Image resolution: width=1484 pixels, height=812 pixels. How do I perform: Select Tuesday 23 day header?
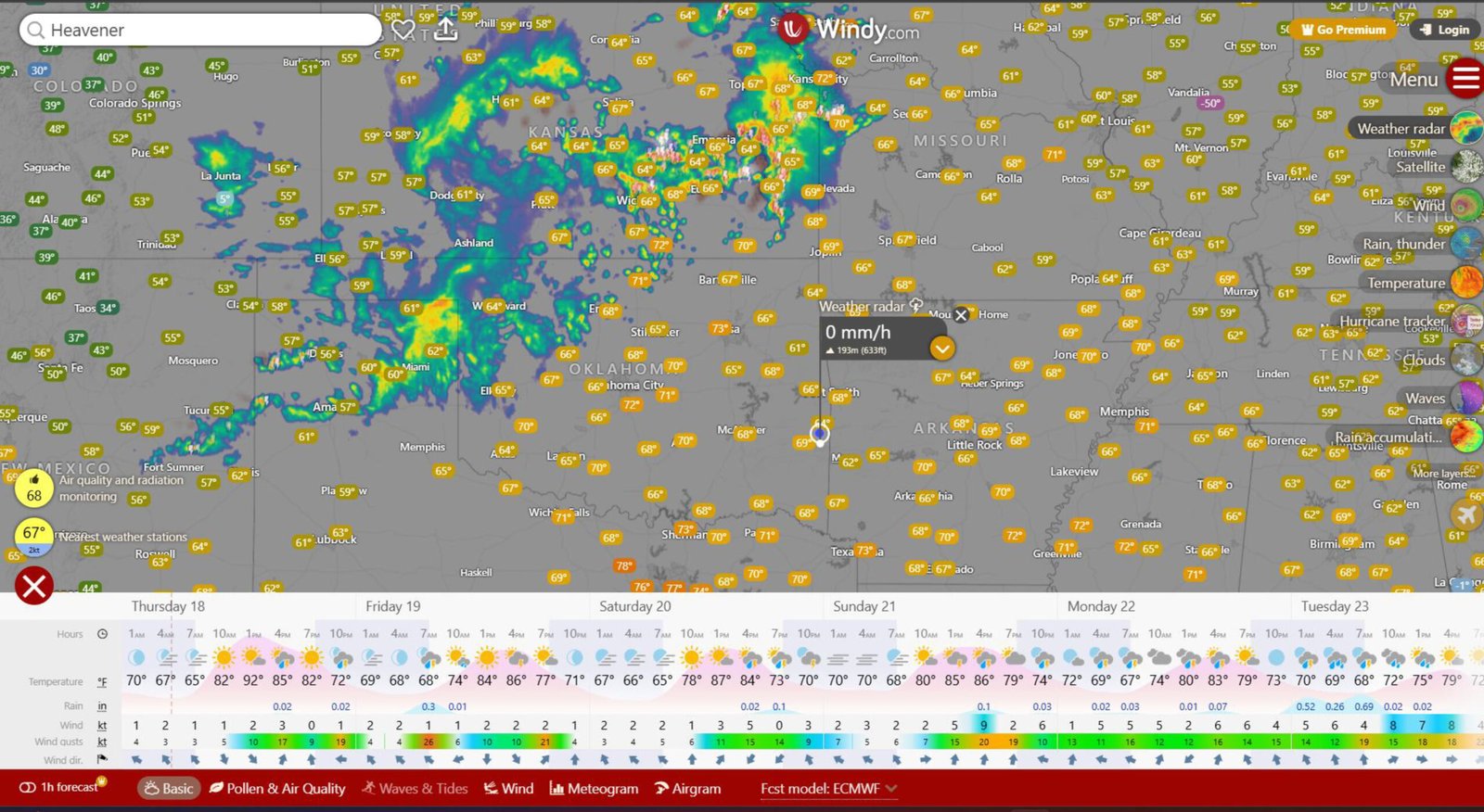pyautogui.click(x=1335, y=606)
